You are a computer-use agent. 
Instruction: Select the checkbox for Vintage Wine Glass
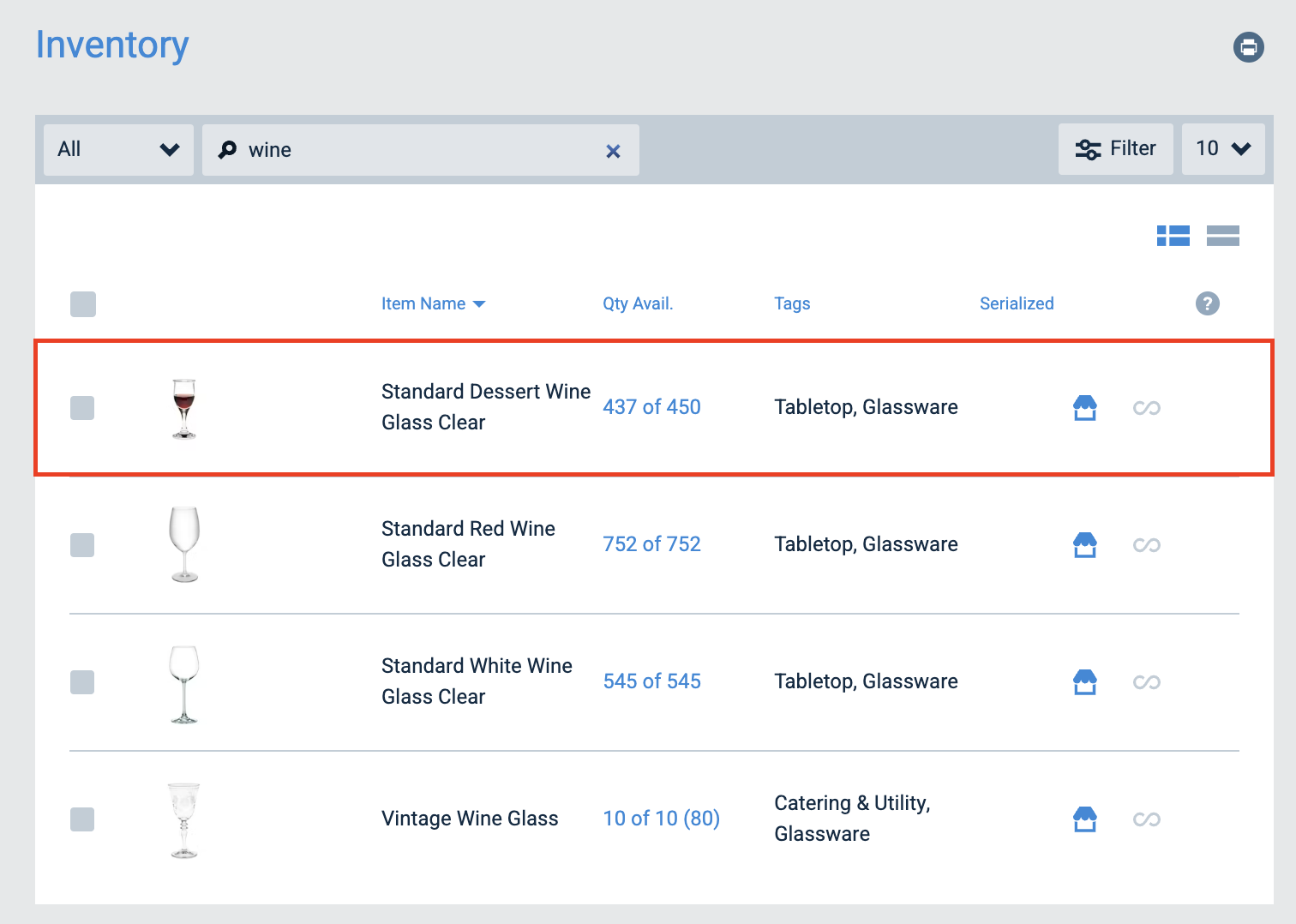tap(82, 819)
